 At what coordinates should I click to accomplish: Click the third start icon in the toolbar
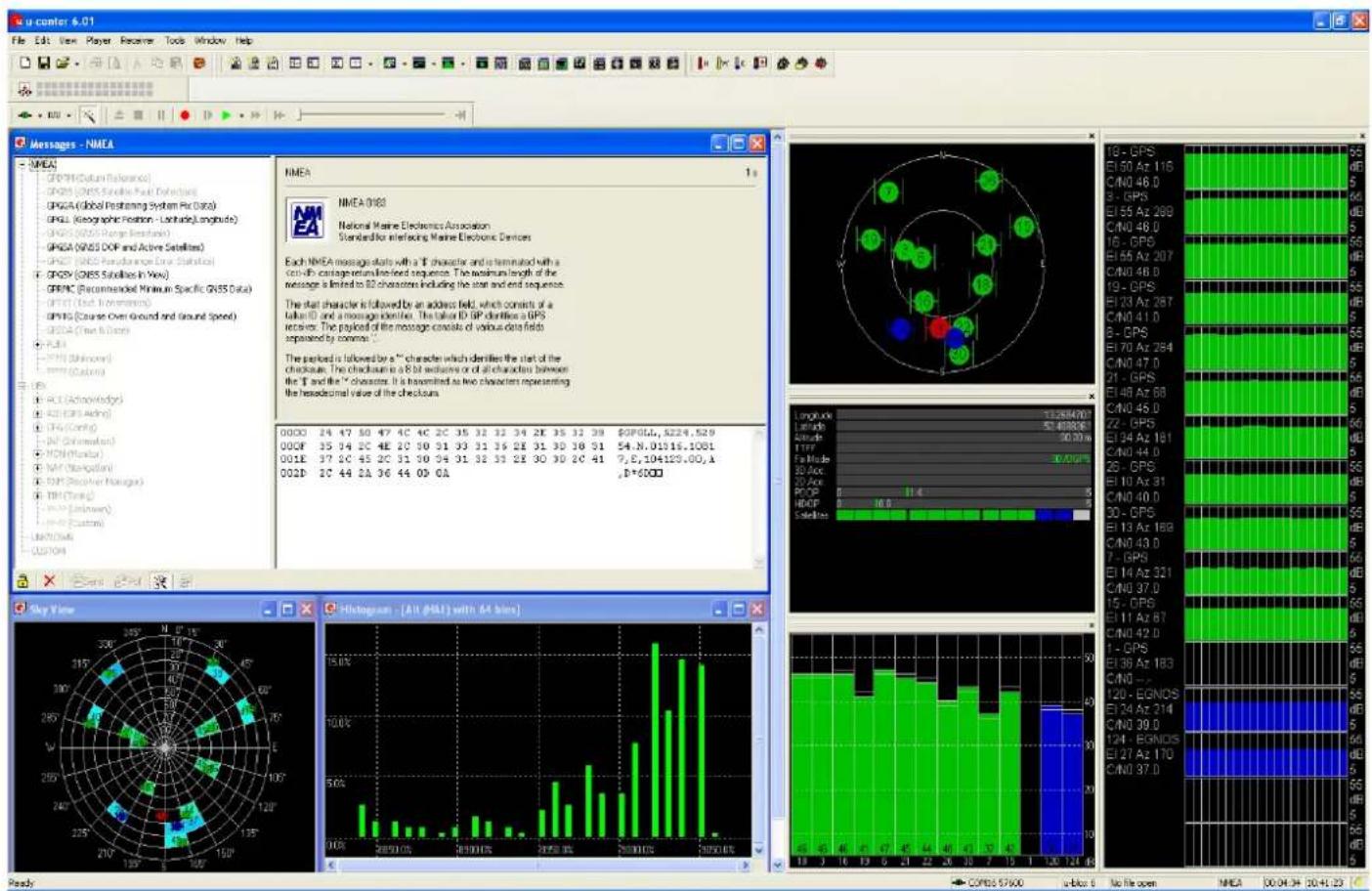(x=741, y=64)
